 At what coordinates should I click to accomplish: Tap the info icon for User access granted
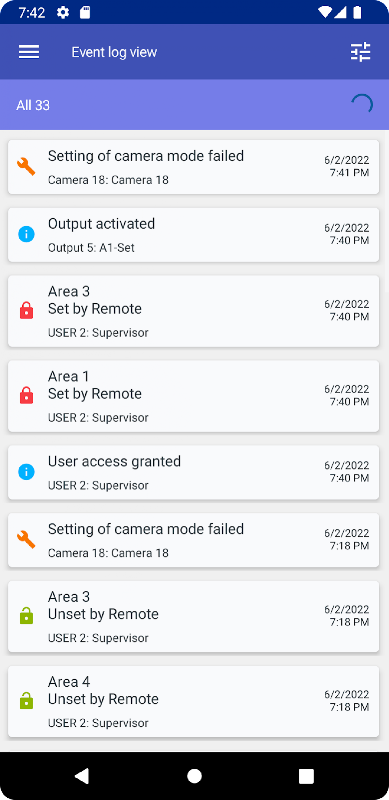[x=27, y=472]
